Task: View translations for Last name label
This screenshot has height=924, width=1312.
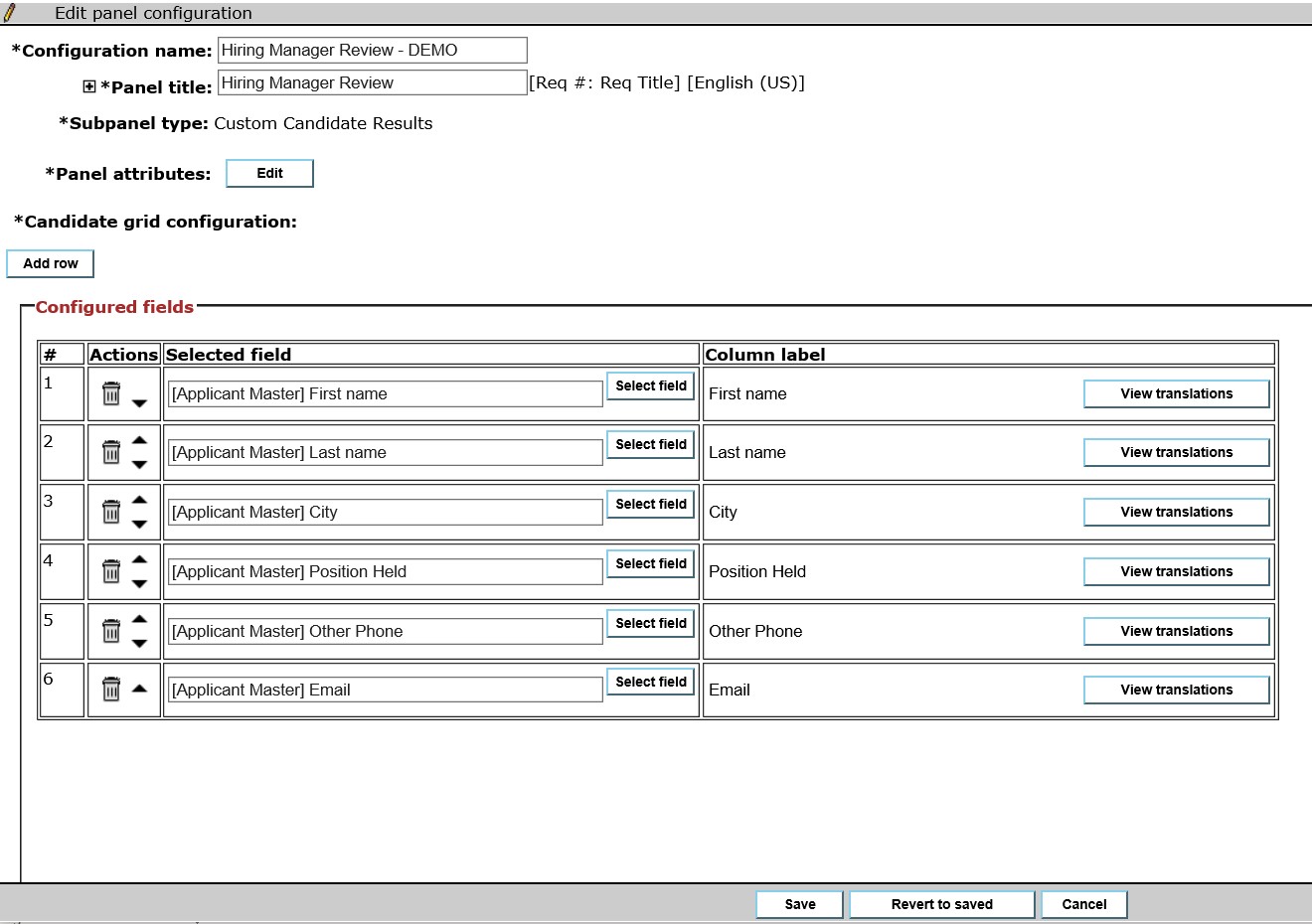Action: point(1177,452)
